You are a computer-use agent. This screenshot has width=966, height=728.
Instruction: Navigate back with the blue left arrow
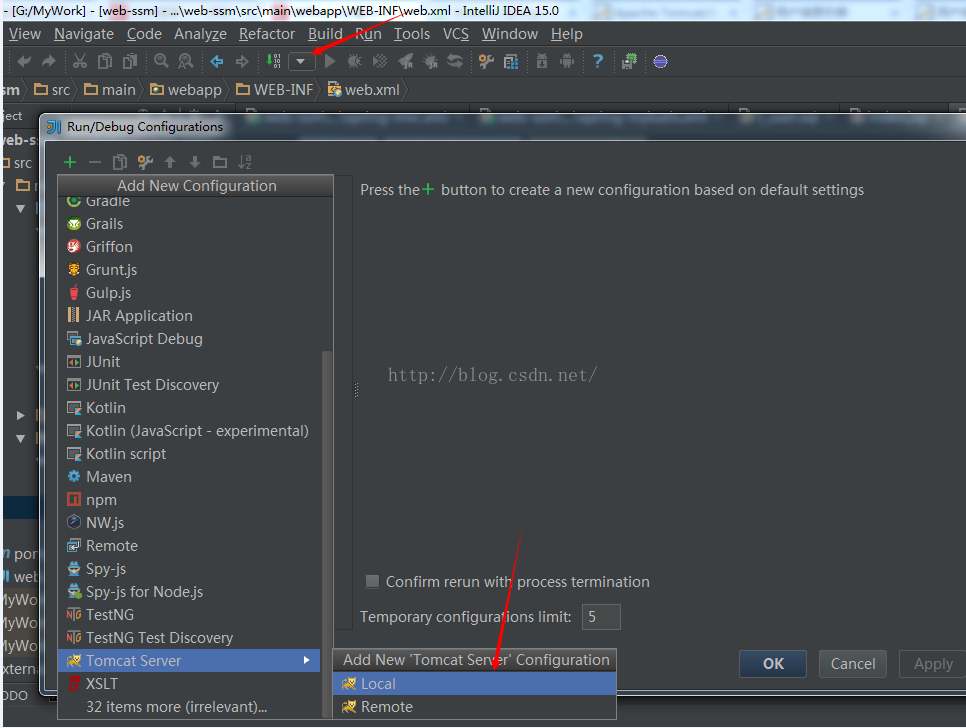coord(217,61)
